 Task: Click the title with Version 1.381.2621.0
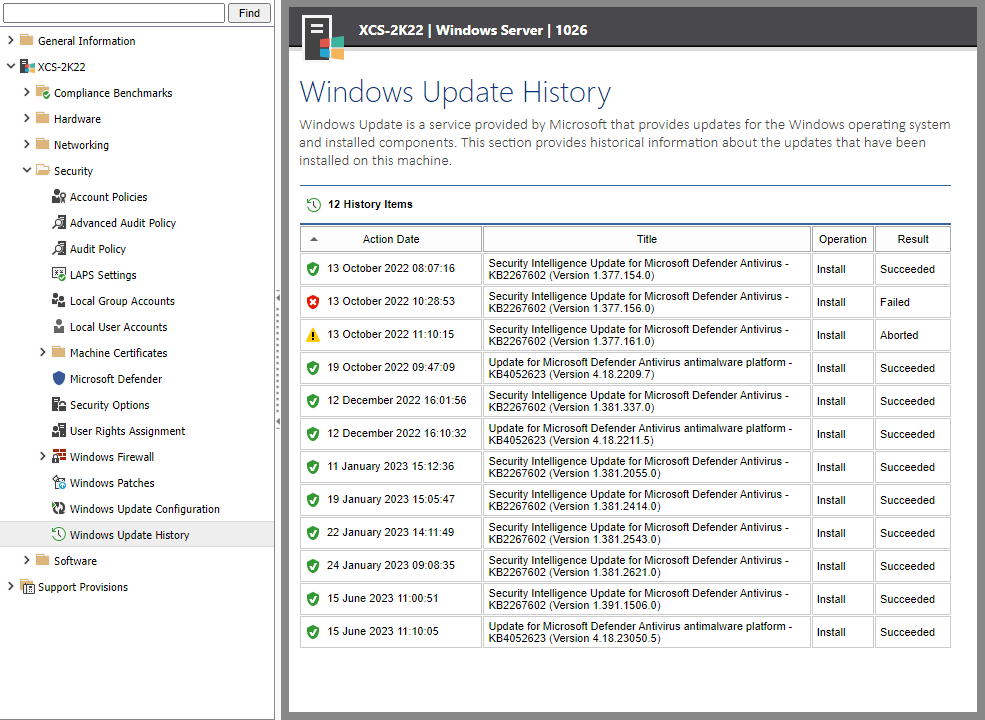coord(638,566)
